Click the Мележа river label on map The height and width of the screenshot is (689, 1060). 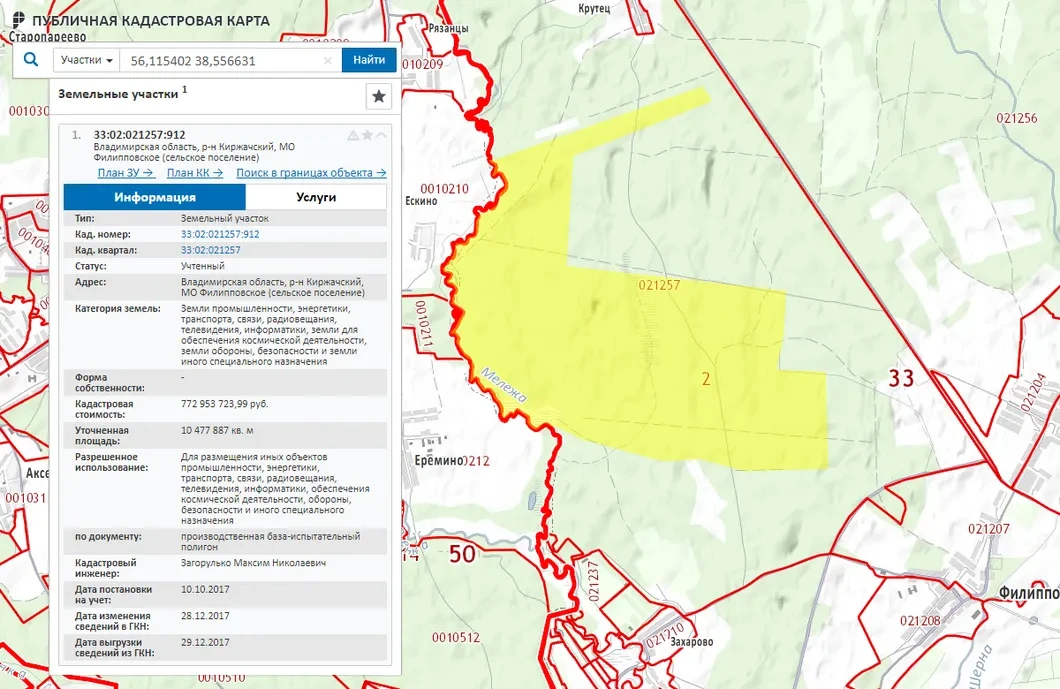503,387
